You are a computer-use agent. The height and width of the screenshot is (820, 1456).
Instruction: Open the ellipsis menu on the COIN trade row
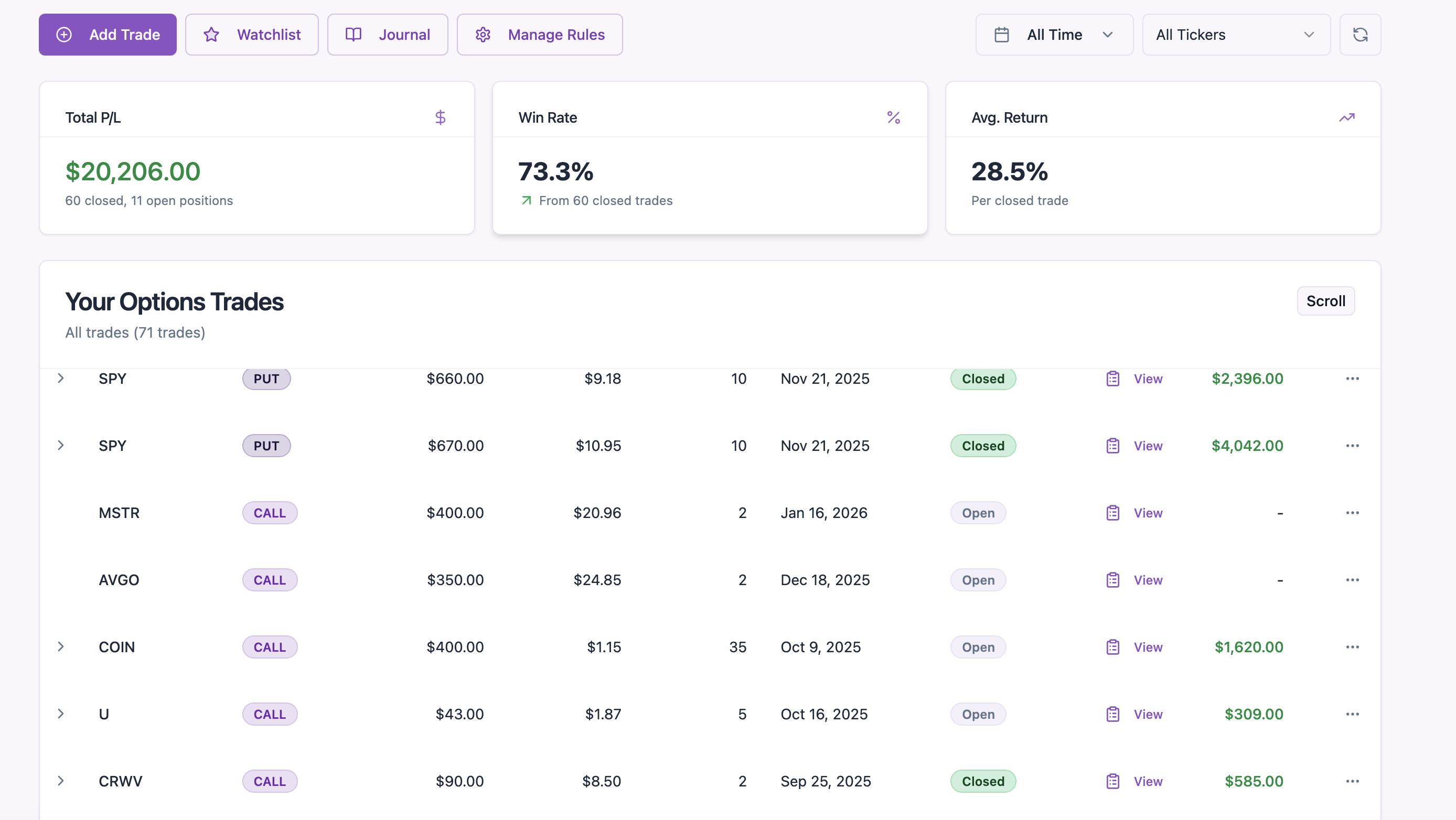coord(1352,646)
